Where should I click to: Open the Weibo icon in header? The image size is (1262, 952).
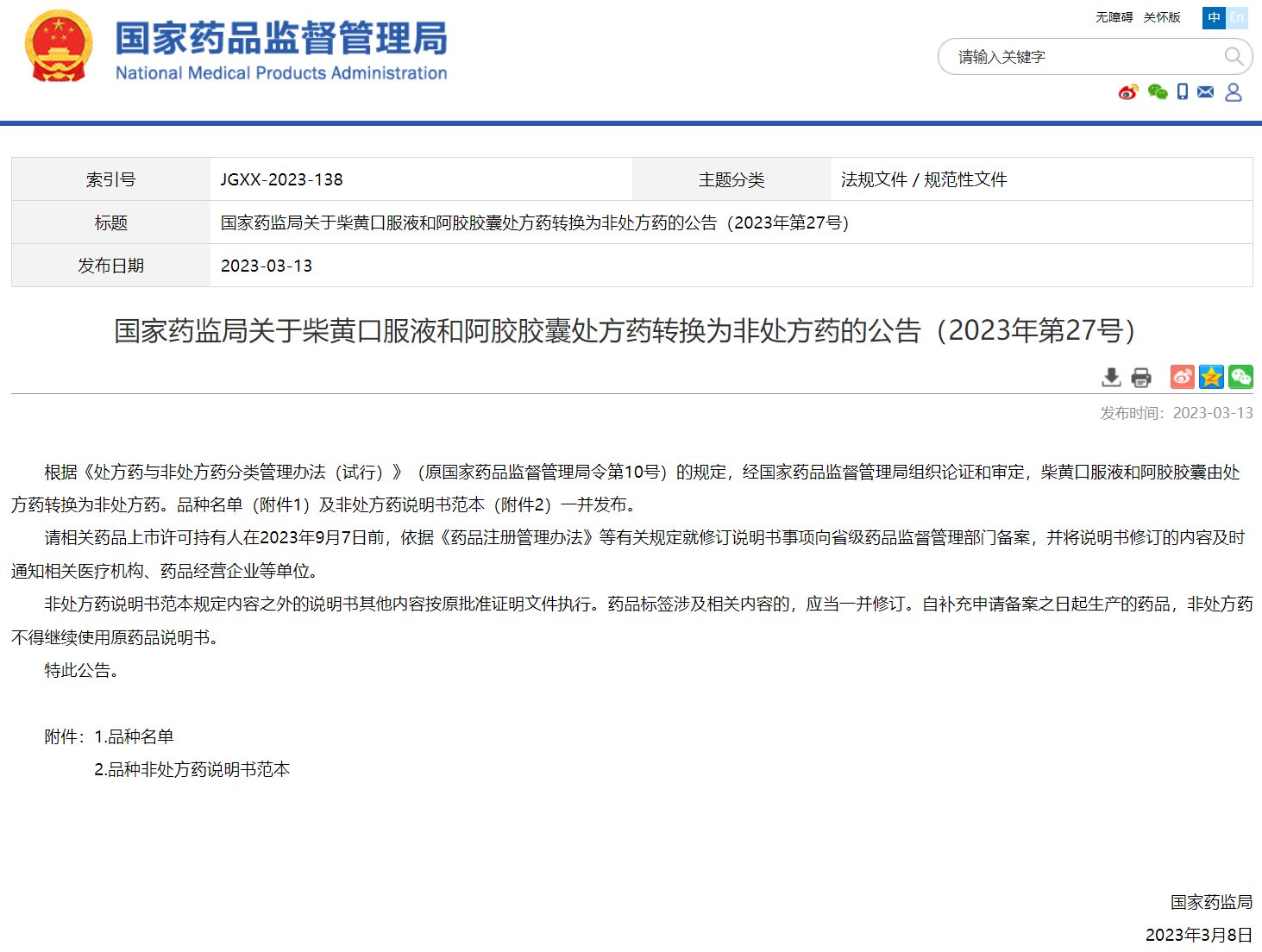tap(1128, 91)
